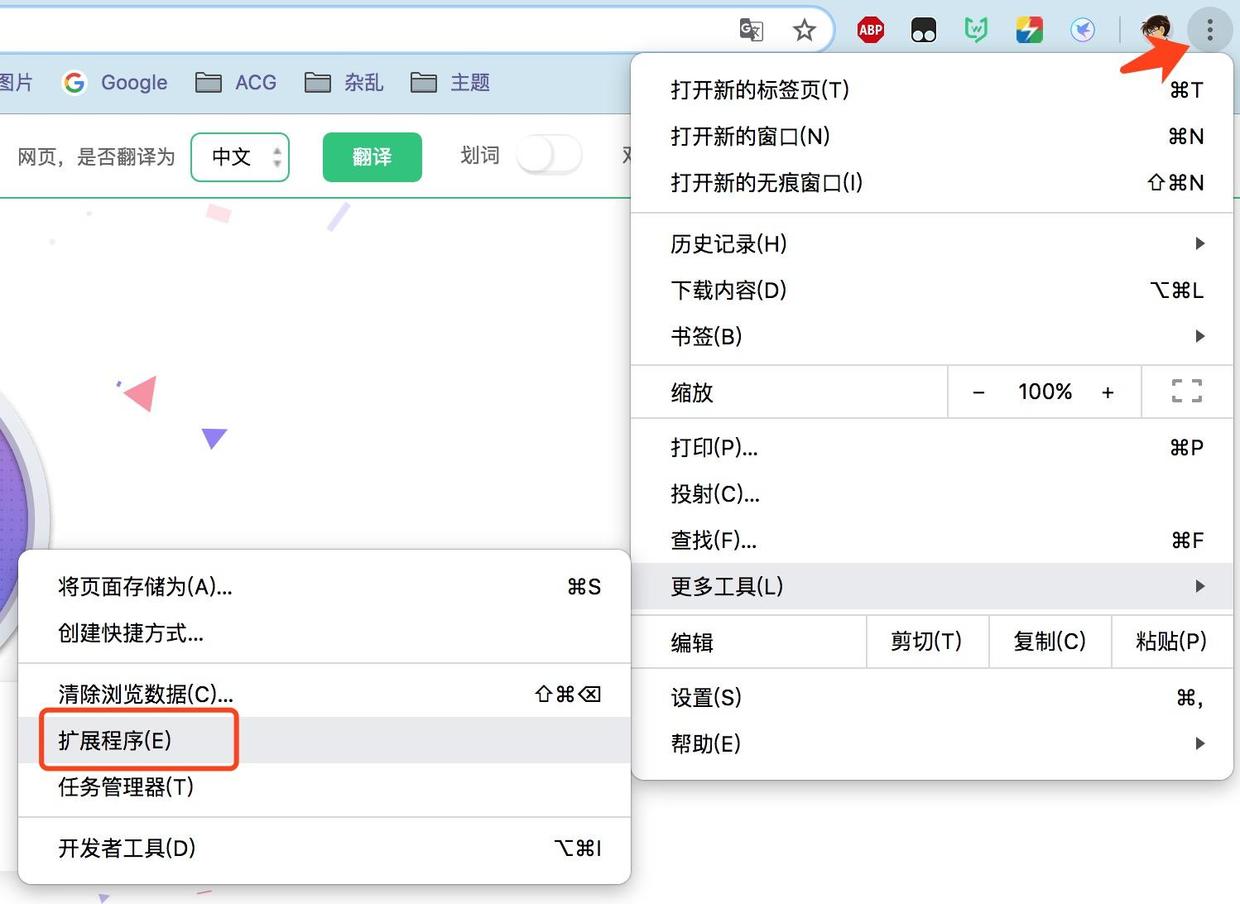Click the translate page icon in address bar
1240x904 pixels.
tap(751, 31)
